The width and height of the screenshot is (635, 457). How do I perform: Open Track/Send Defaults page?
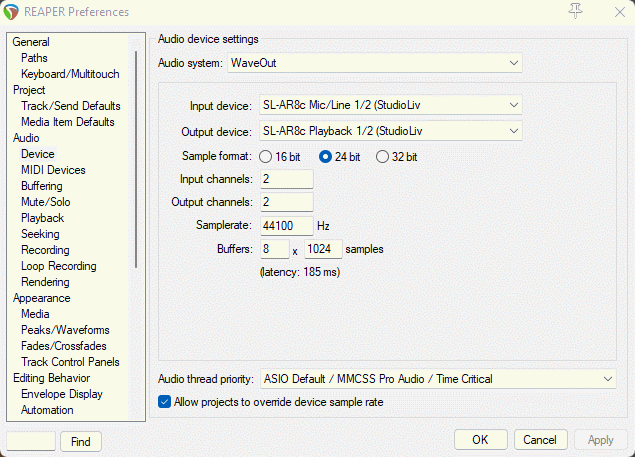tap(71, 106)
